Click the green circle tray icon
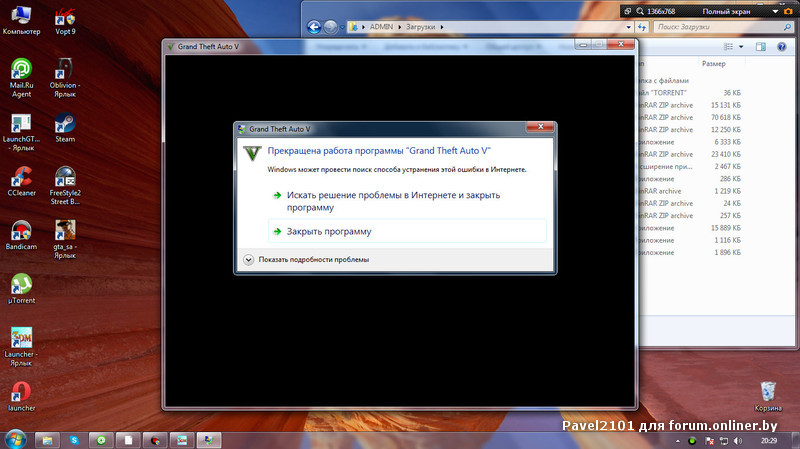 coord(692,441)
